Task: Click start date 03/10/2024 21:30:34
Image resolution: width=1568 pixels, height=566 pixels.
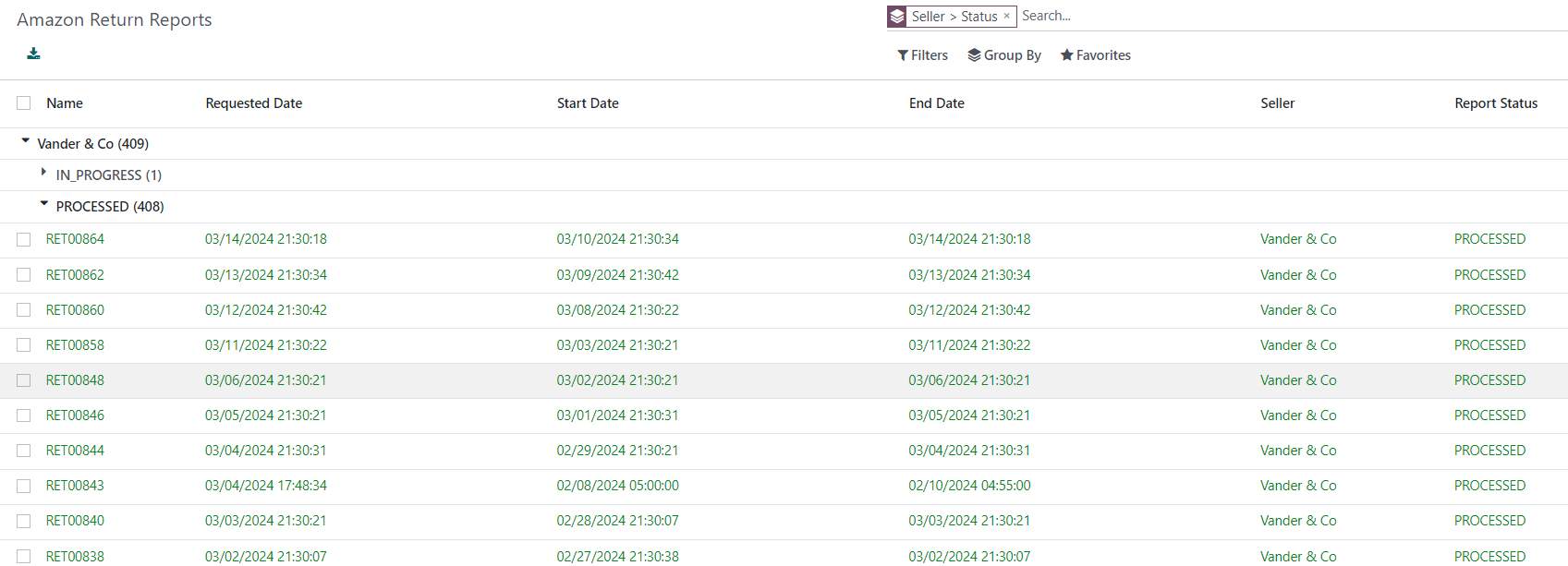Action: 617,239
